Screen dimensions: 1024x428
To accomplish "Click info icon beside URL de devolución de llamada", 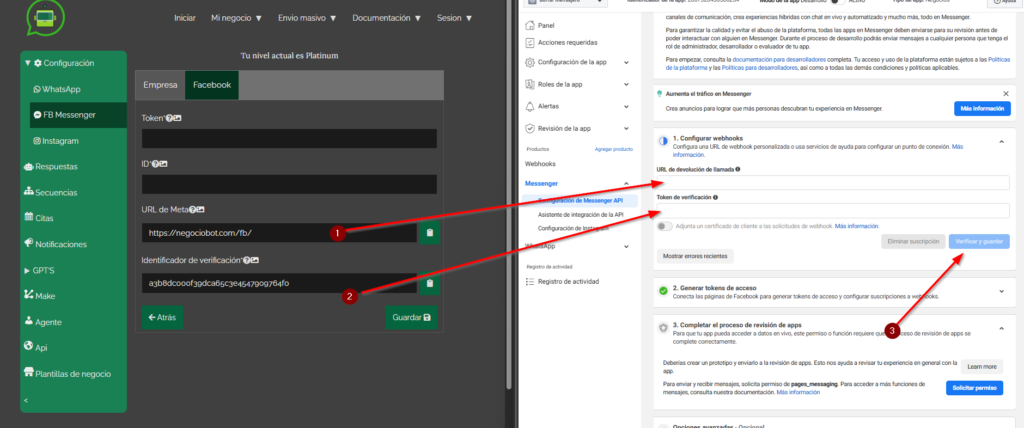I will [x=737, y=169].
